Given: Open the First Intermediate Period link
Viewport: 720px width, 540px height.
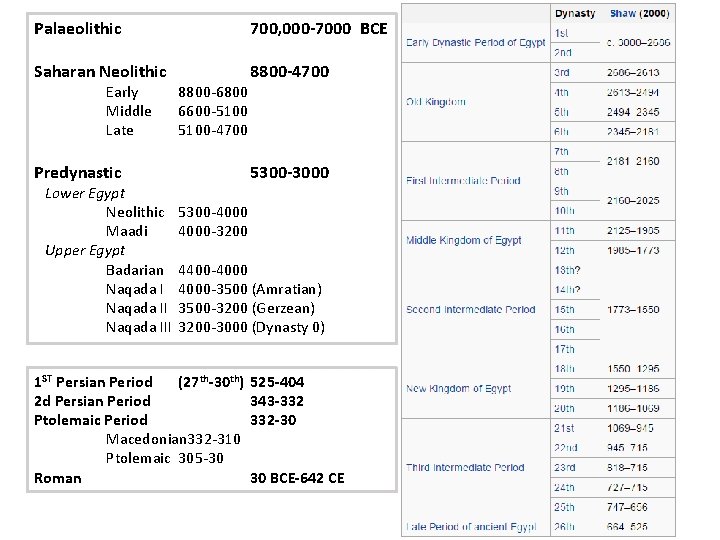Looking at the screenshot, I should [463, 181].
